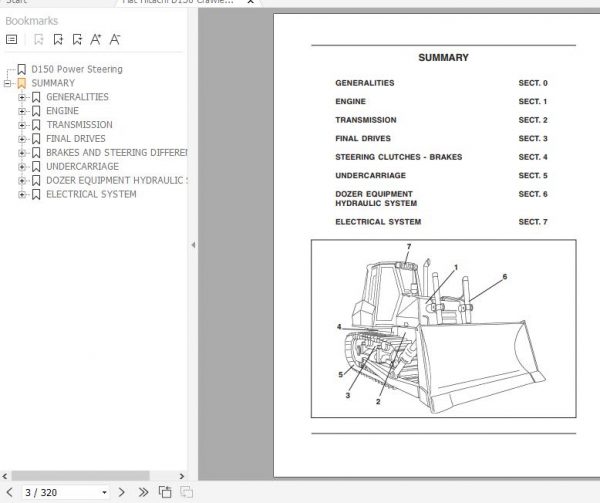Expand the ELECTRICAL SYSTEM bookmark node
Screen dimensions: 600x503
22,194
